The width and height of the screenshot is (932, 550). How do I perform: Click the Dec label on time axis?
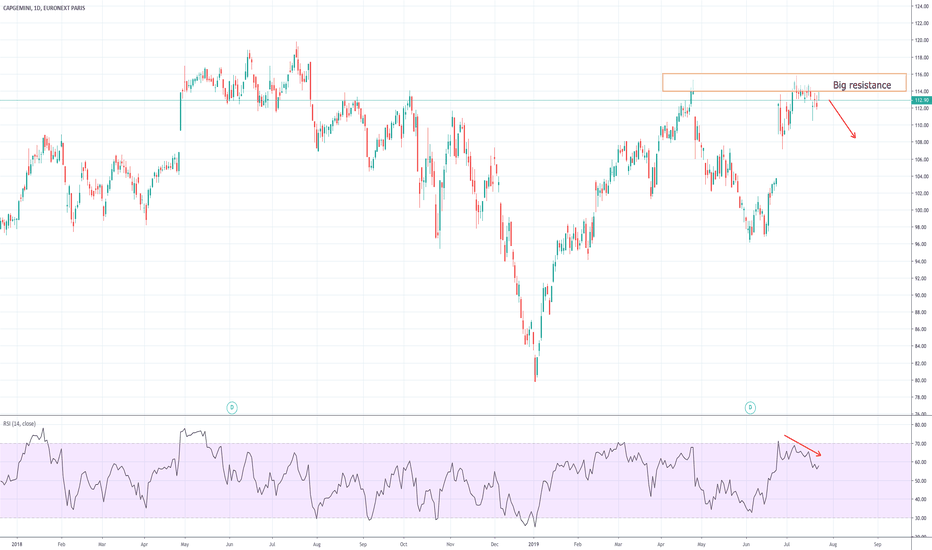(x=495, y=543)
